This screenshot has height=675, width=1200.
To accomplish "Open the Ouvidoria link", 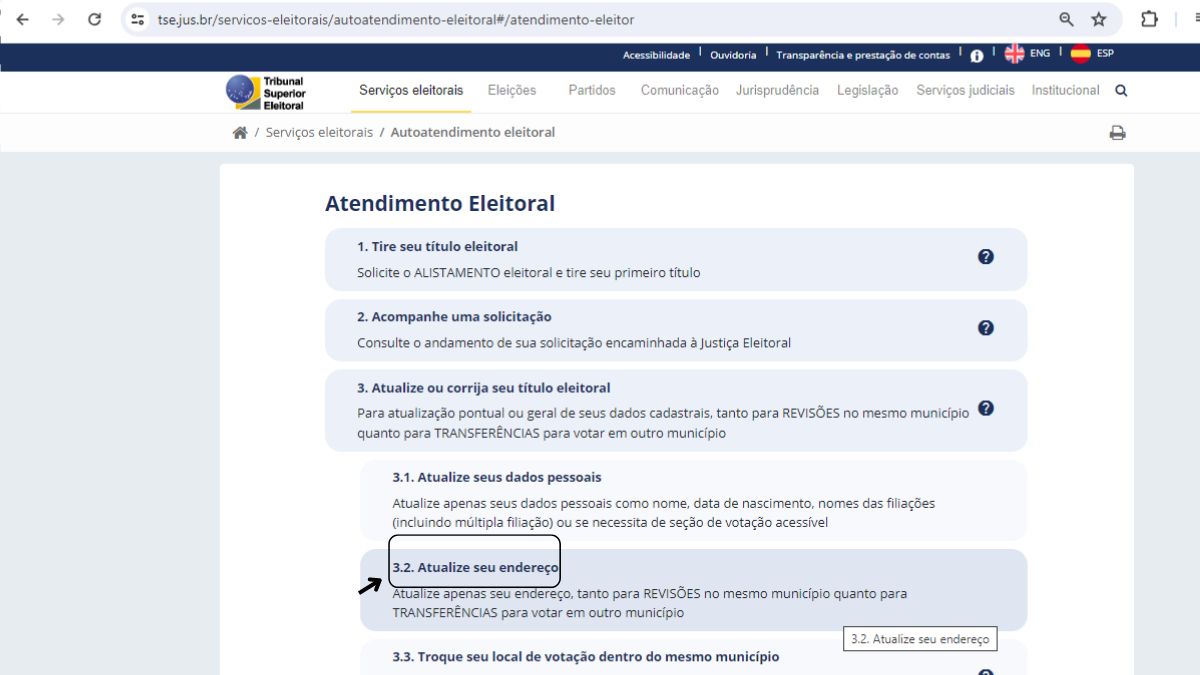I will [733, 55].
